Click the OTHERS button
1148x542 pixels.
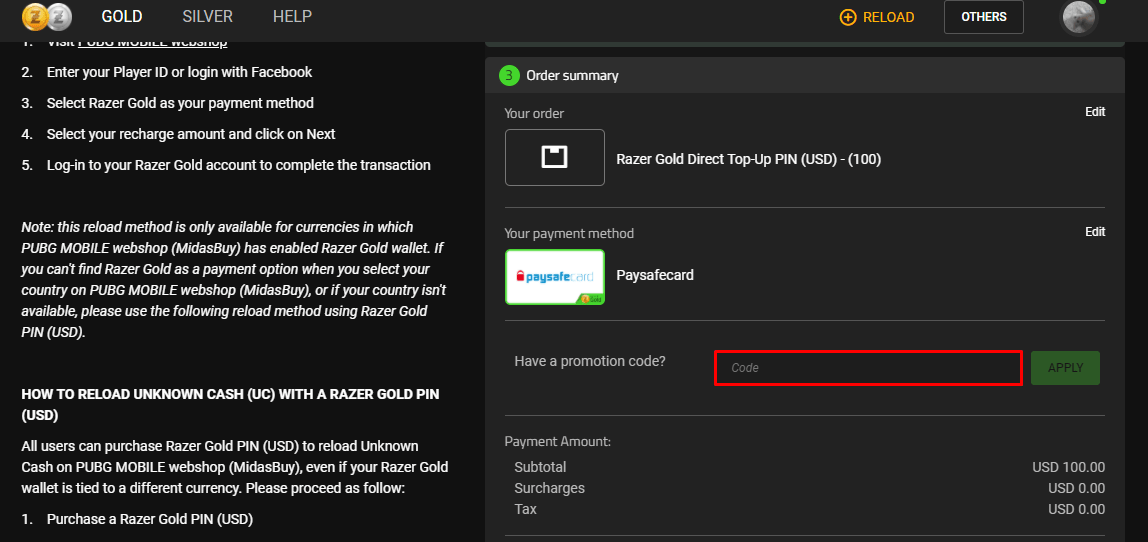983,17
